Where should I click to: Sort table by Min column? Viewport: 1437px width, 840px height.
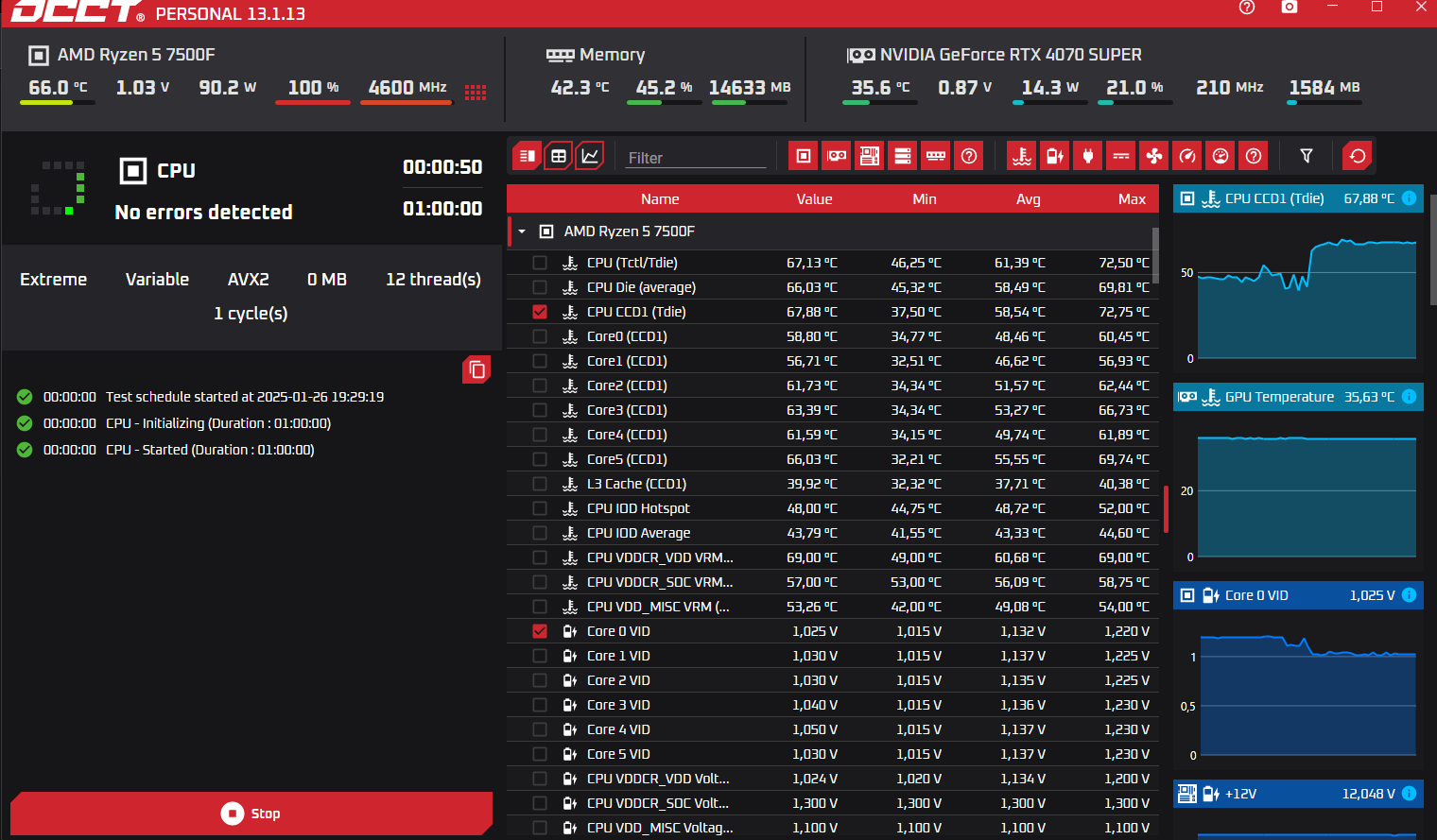925,199
